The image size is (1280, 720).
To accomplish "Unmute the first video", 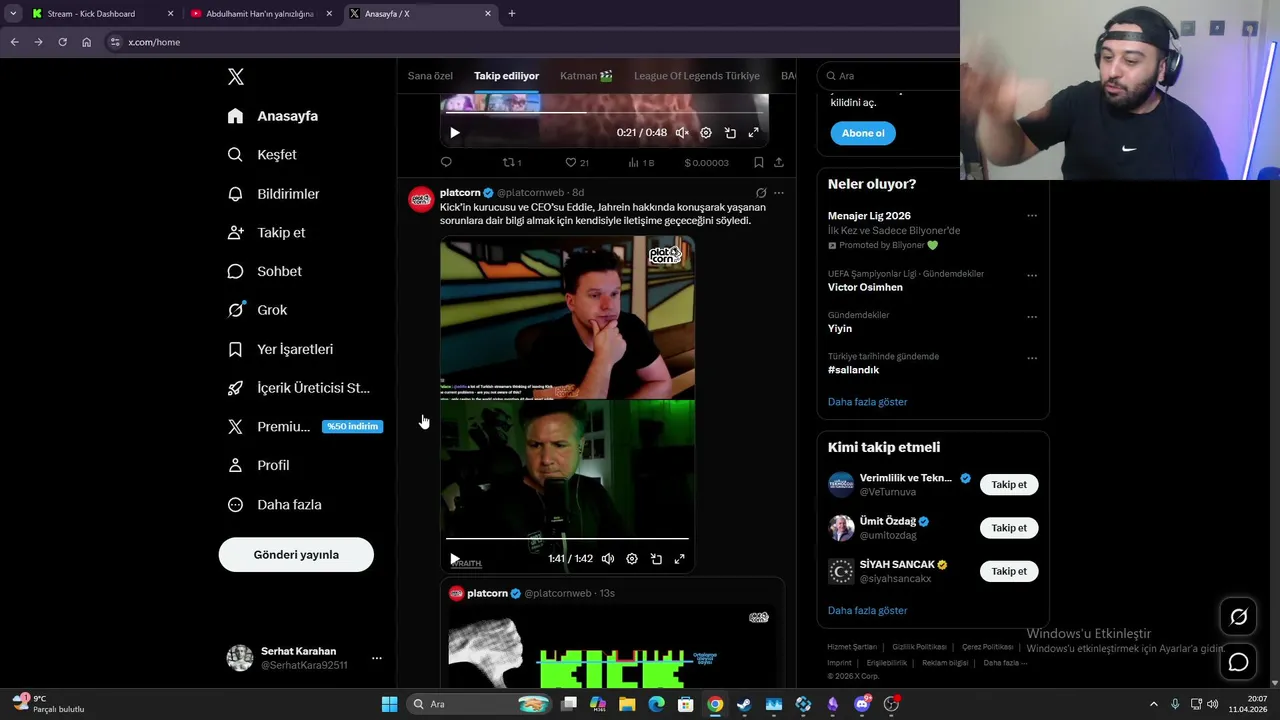I will 682,133.
